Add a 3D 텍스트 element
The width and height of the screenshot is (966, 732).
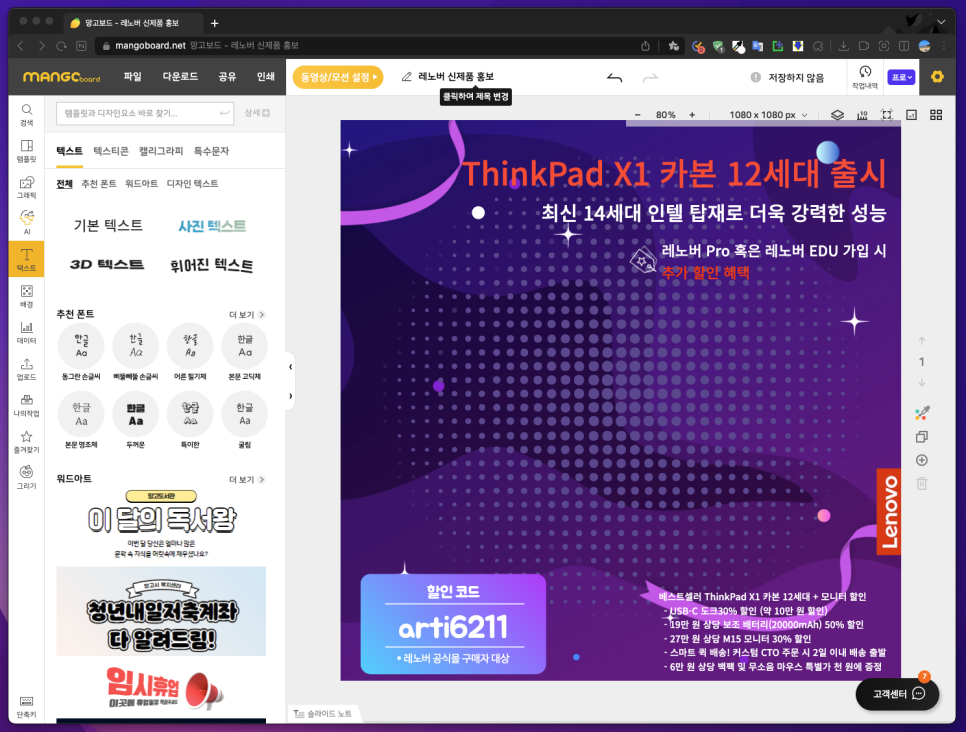click(107, 264)
